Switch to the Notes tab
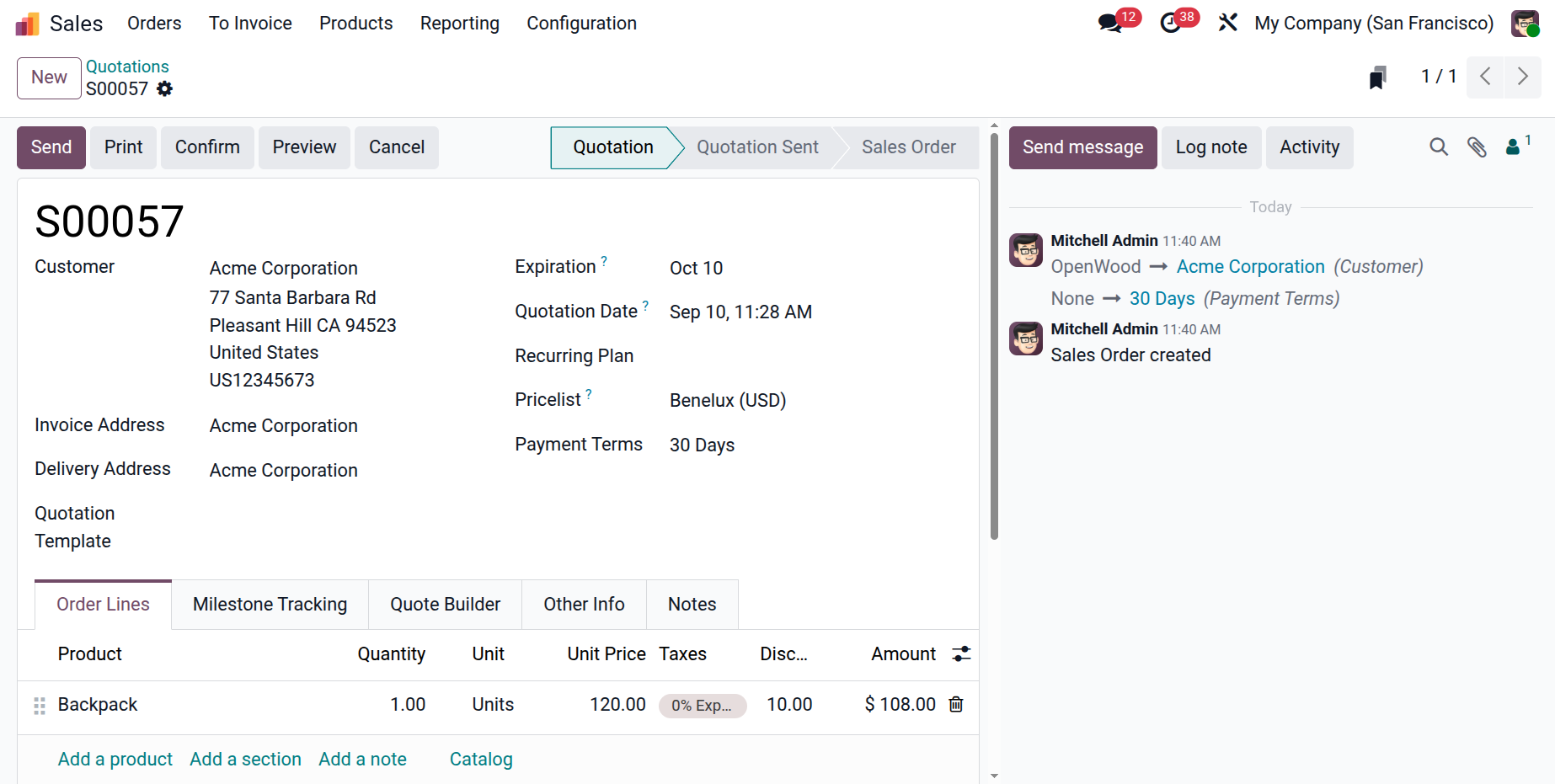 click(x=692, y=605)
